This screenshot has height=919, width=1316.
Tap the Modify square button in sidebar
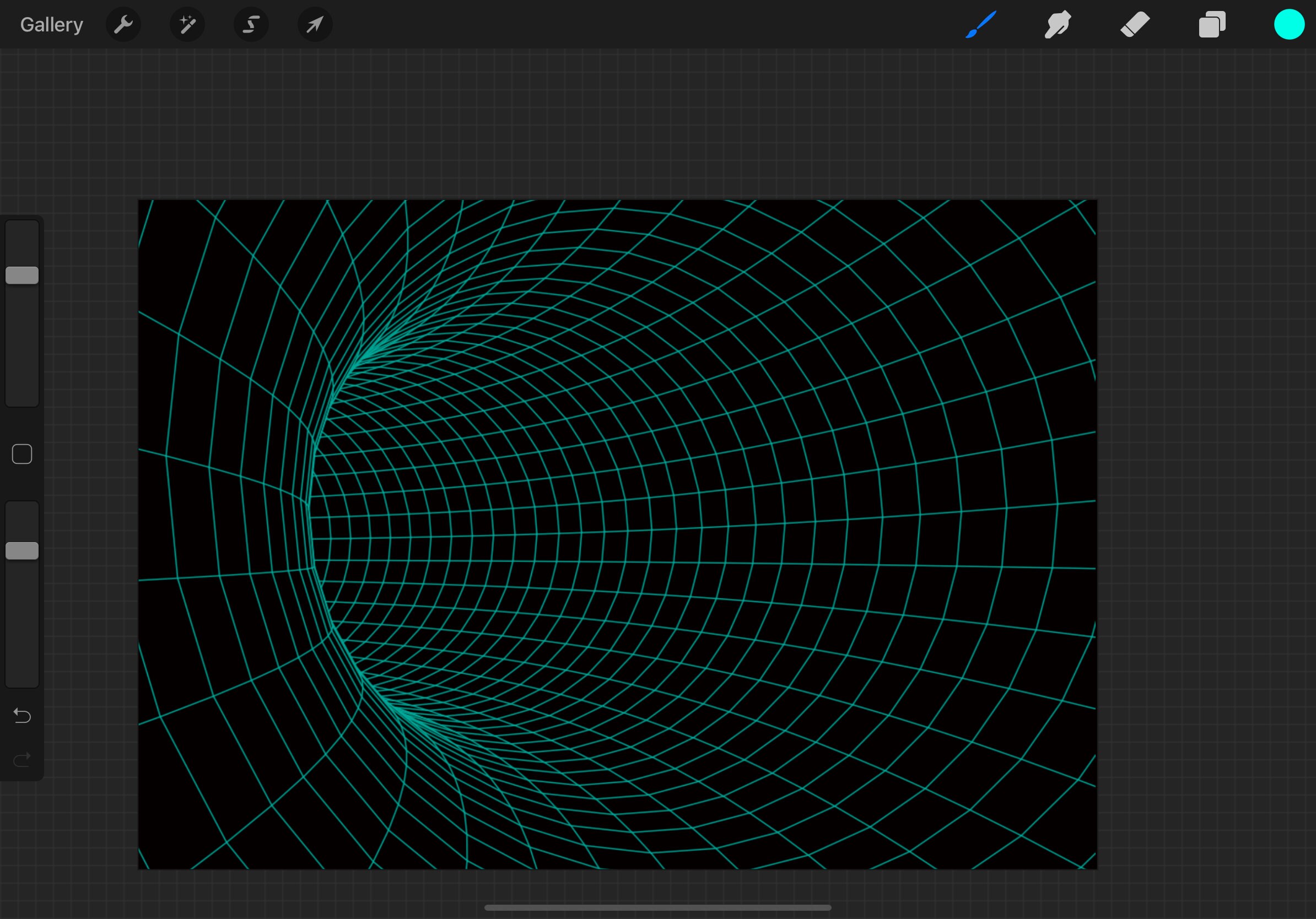22,454
